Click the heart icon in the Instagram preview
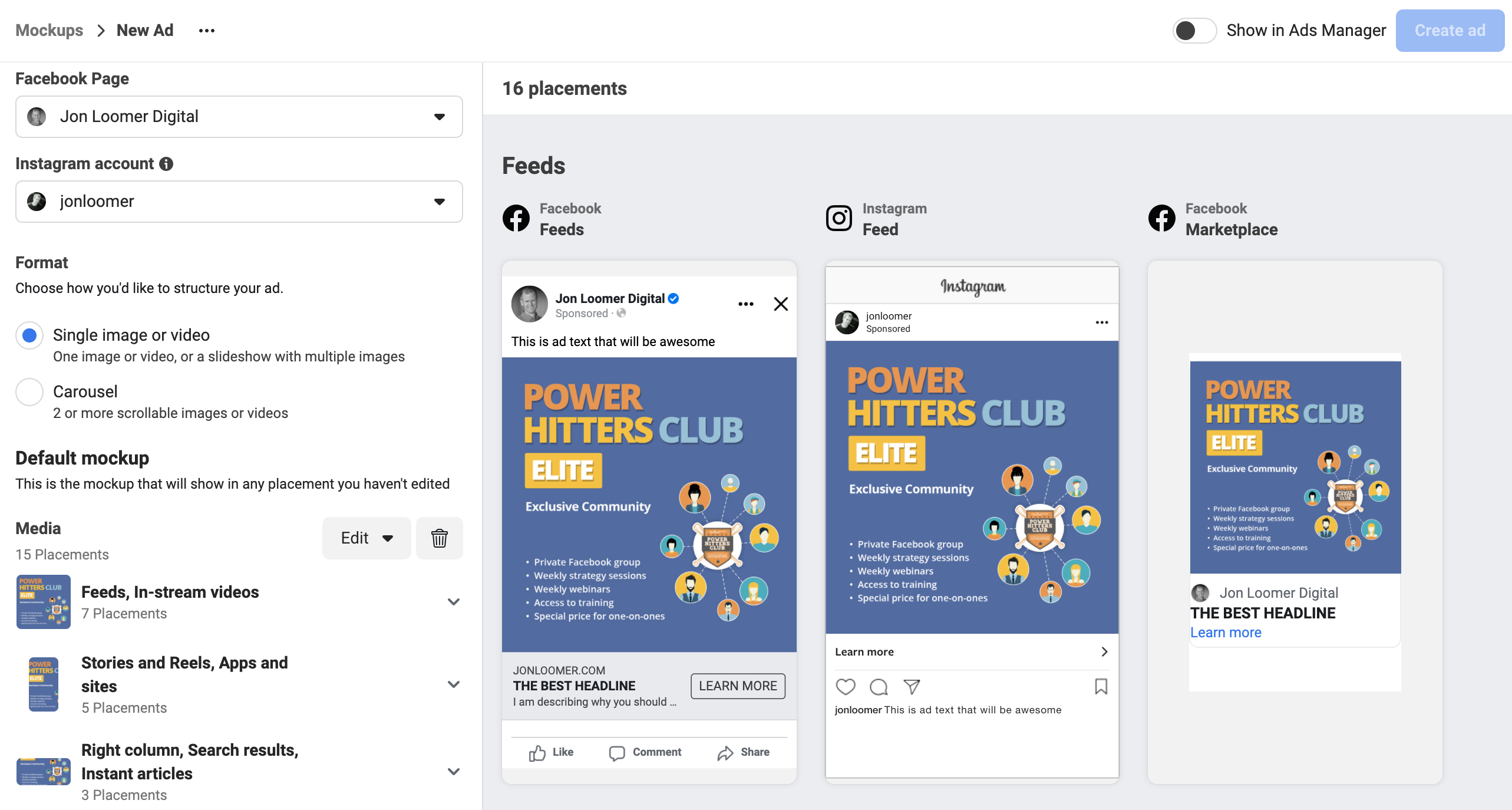This screenshot has width=1512, height=810. tap(846, 687)
